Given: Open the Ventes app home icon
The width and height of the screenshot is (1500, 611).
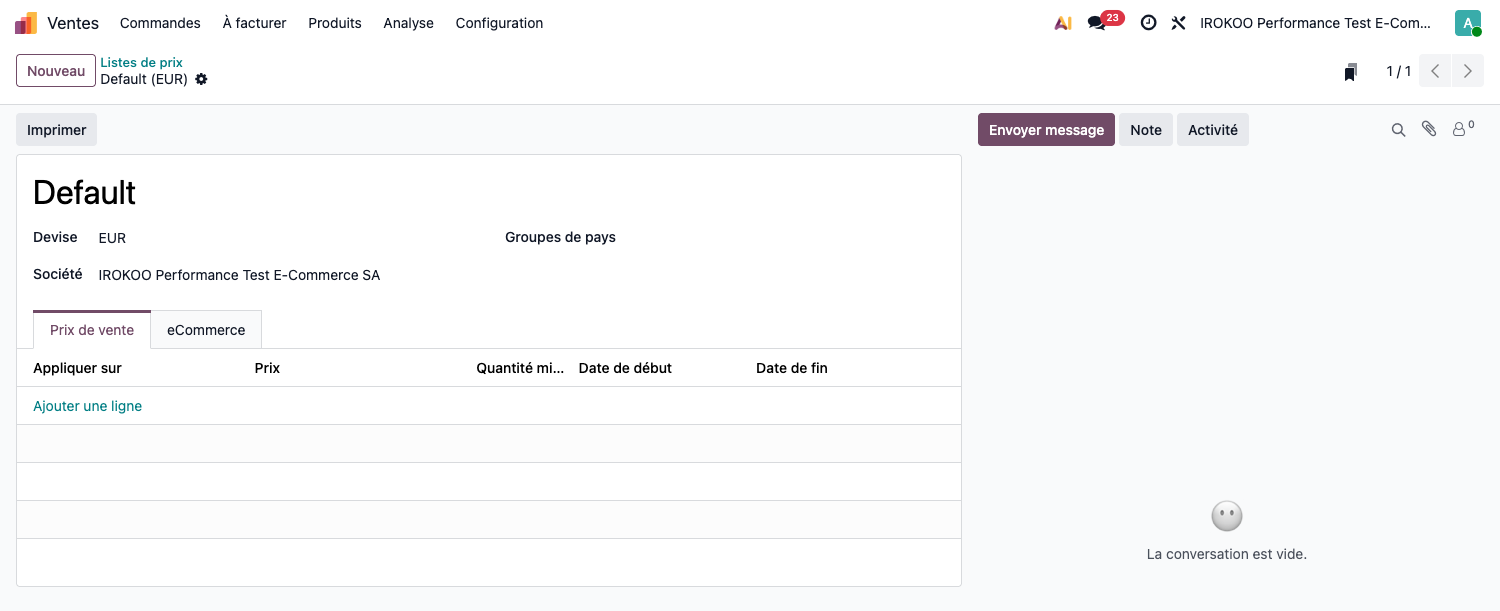Looking at the screenshot, I should tap(26, 23).
